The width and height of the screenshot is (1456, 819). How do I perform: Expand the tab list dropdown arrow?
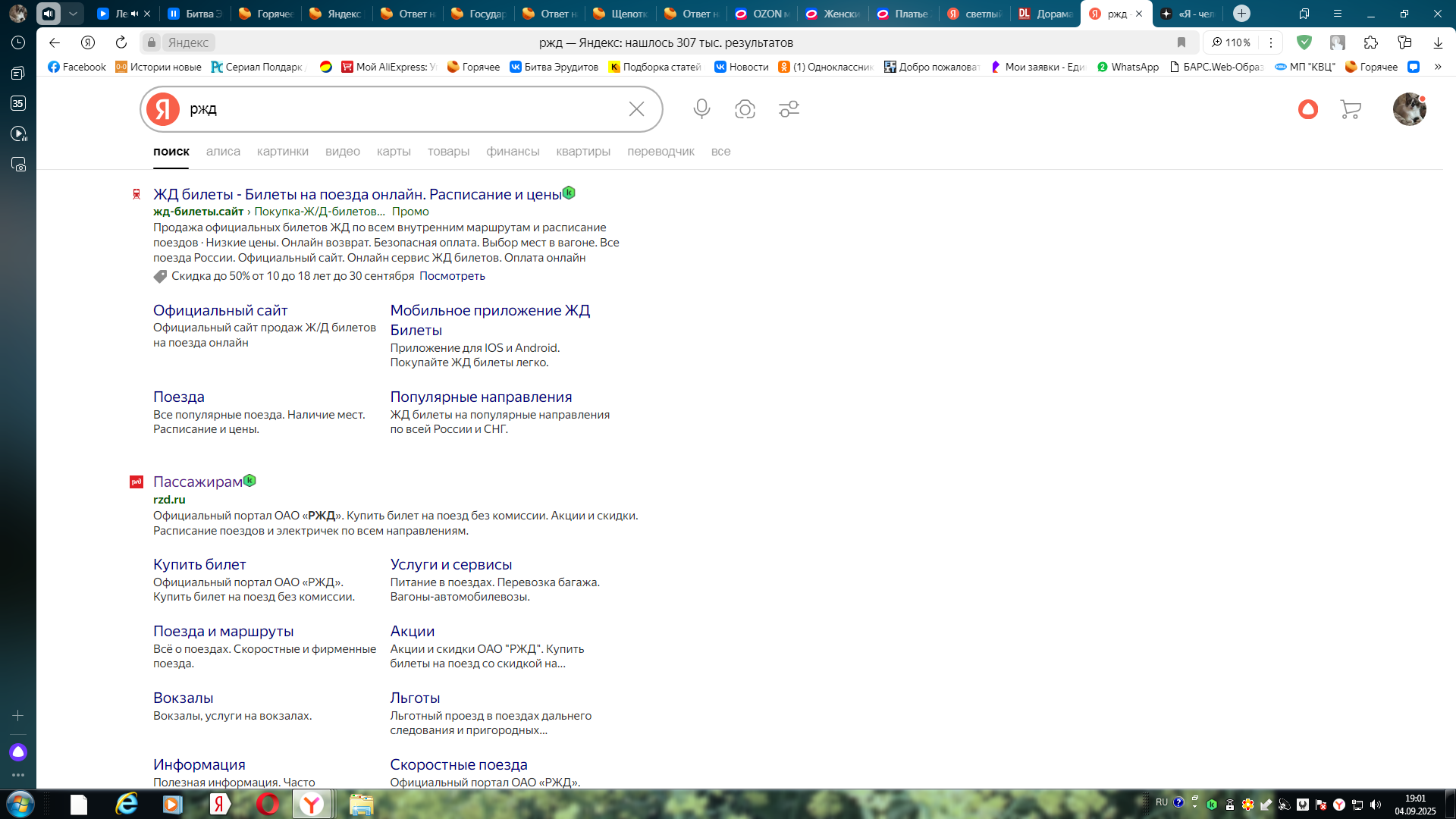[x=73, y=14]
